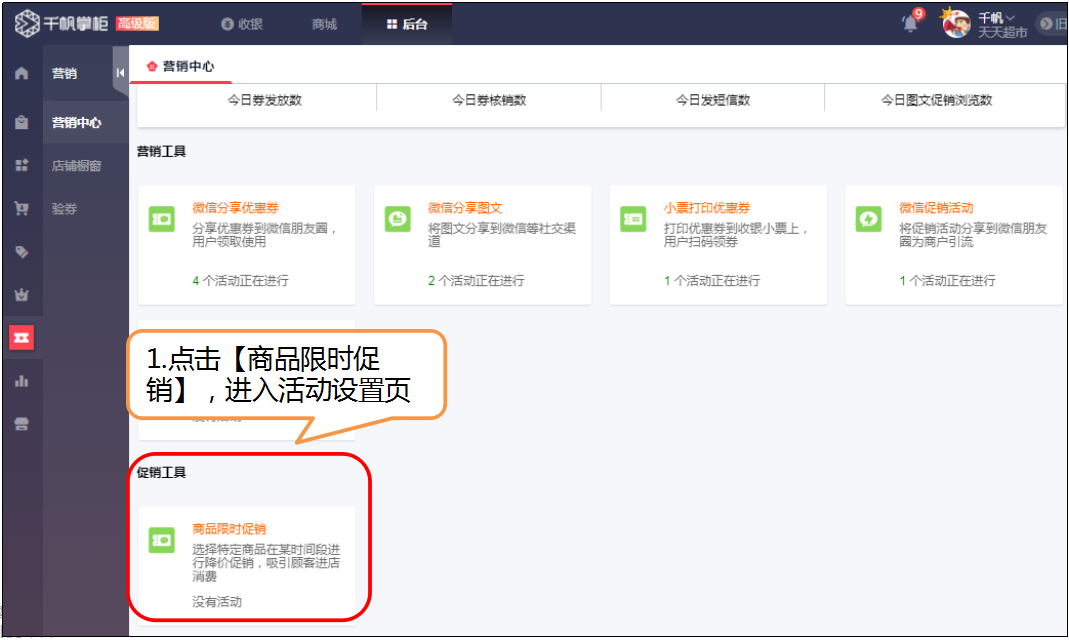The image size is (1069, 640).
Task: Select the home icon in the left sidebar
Action: [22, 72]
